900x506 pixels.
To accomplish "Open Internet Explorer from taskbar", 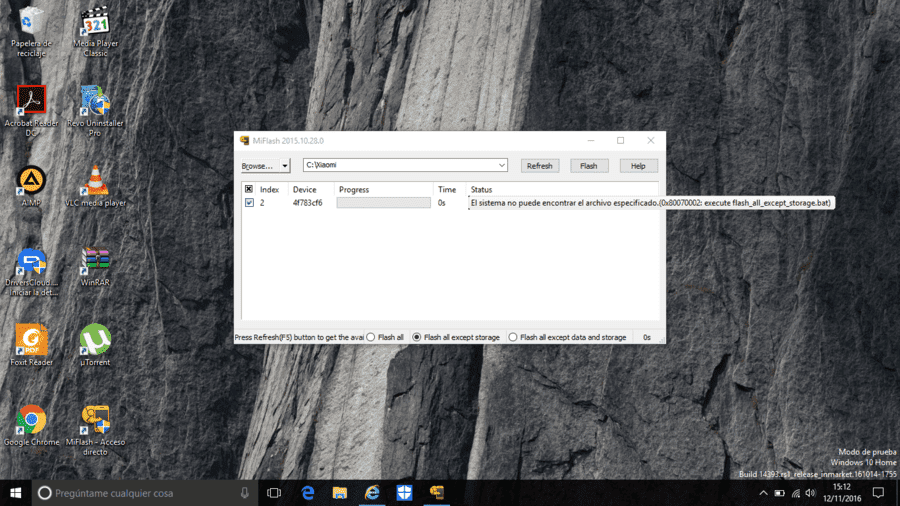I will tap(372, 493).
